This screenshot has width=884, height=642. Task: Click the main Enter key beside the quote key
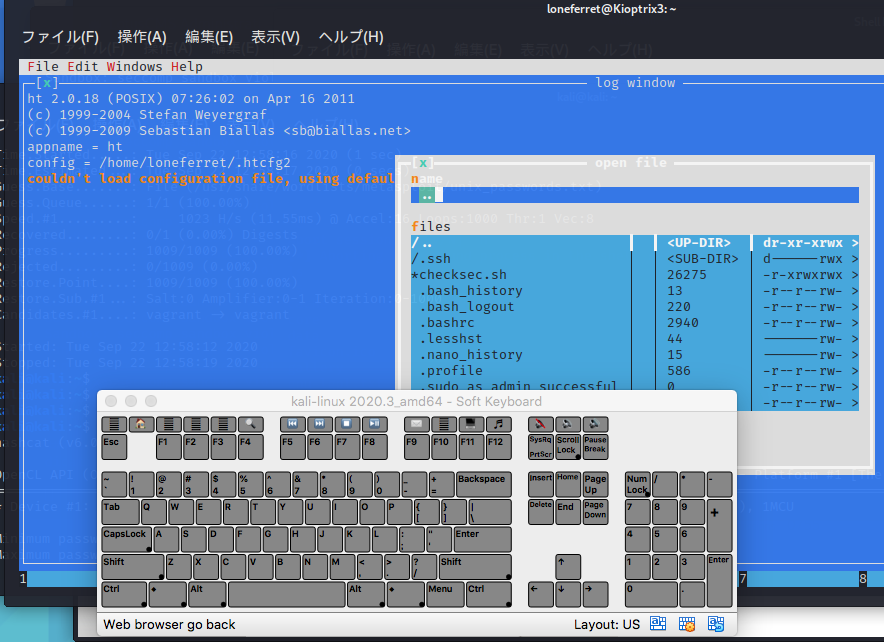pyautogui.click(x=483, y=539)
